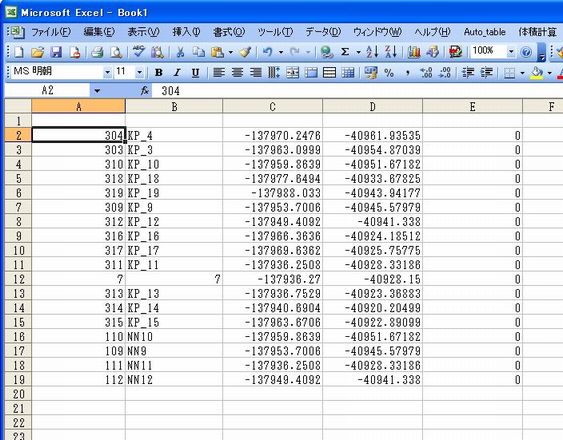Click the Merge and Center icon
The width and height of the screenshot is (563, 440).
(293, 73)
